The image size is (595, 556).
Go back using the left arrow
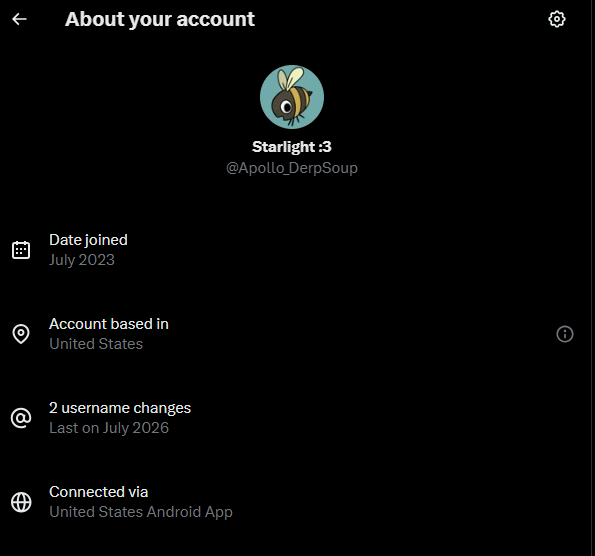19,19
